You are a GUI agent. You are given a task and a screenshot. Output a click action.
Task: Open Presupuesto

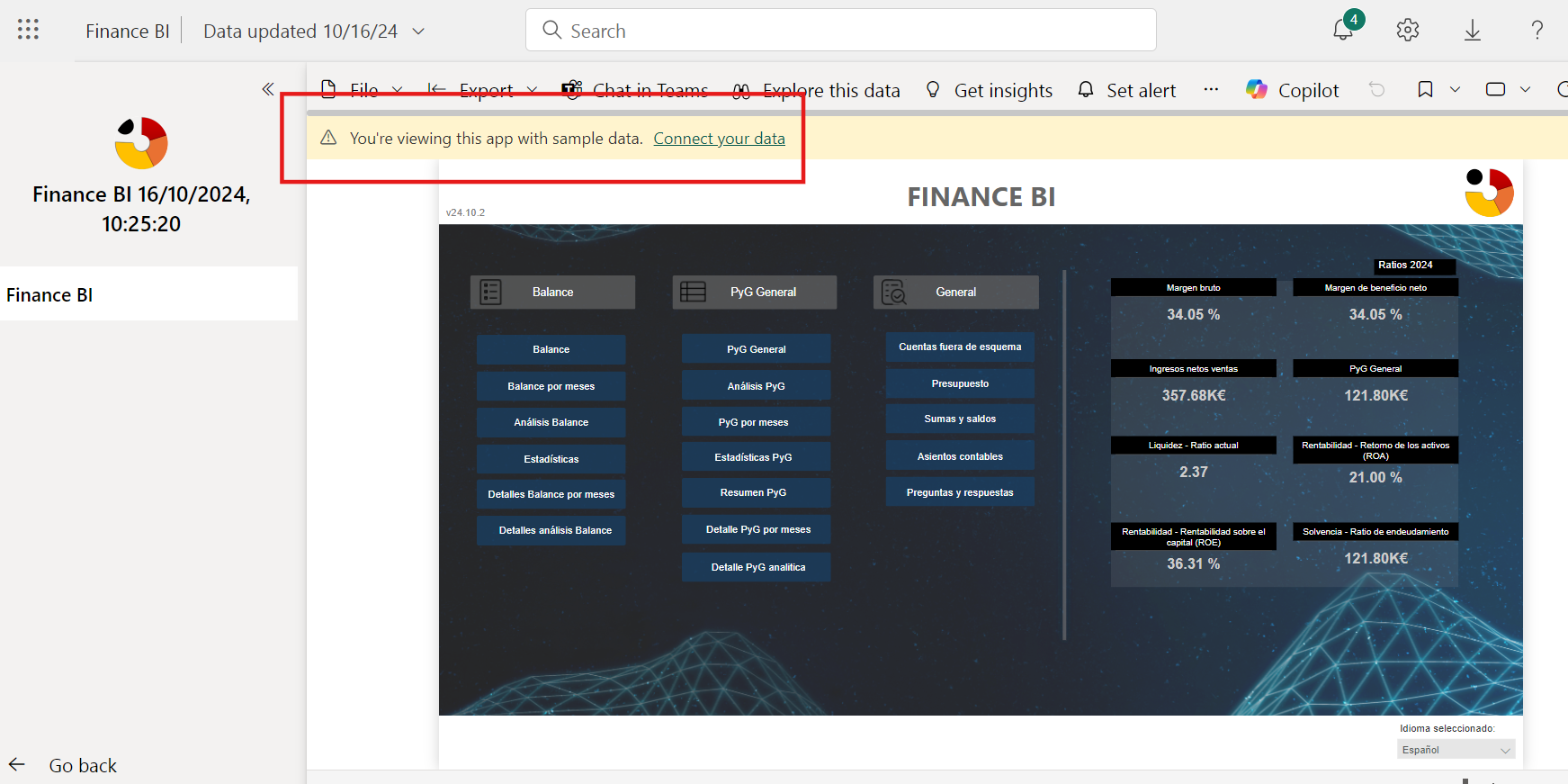pos(960,383)
